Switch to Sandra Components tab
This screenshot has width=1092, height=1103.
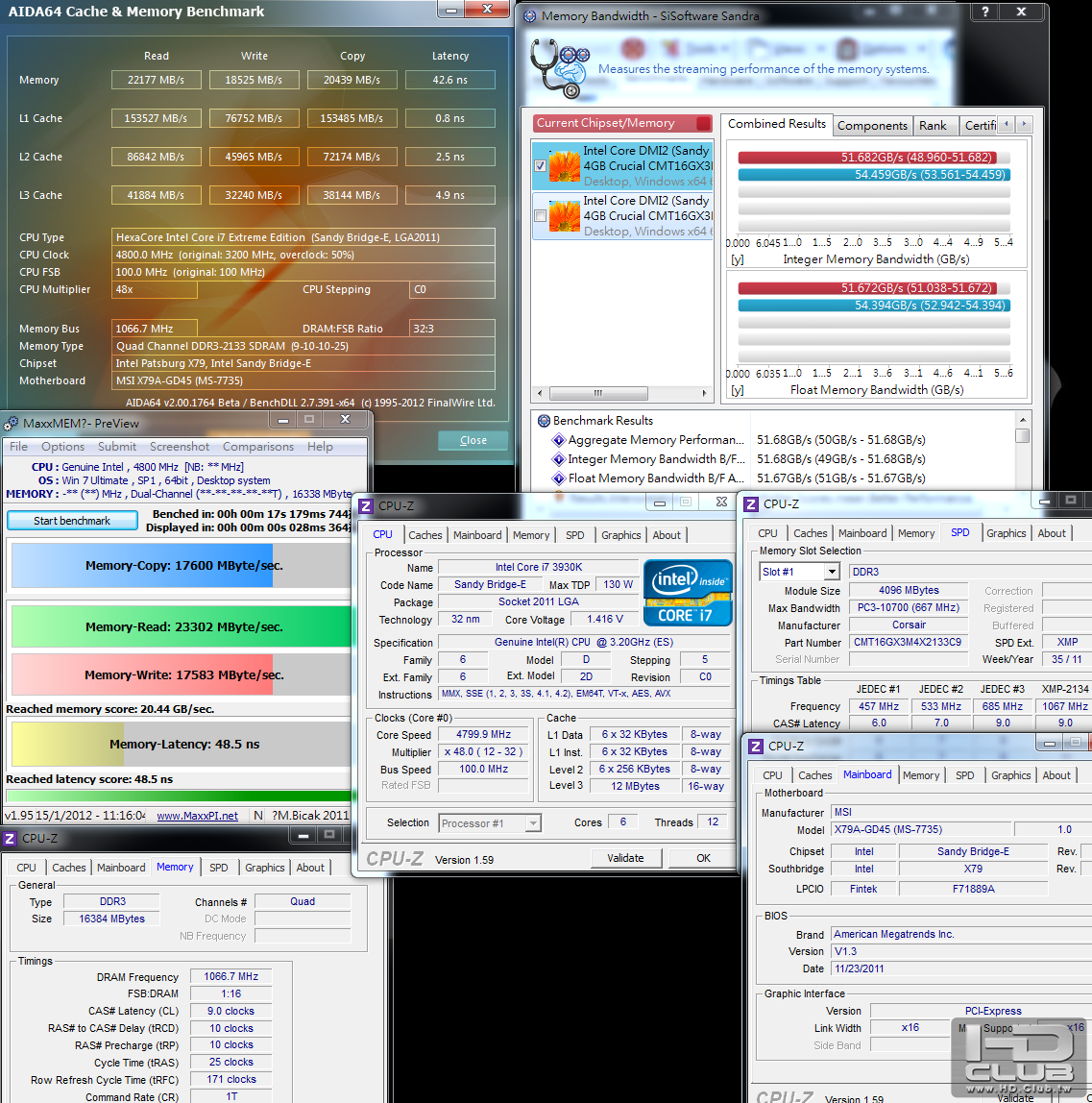point(872,125)
